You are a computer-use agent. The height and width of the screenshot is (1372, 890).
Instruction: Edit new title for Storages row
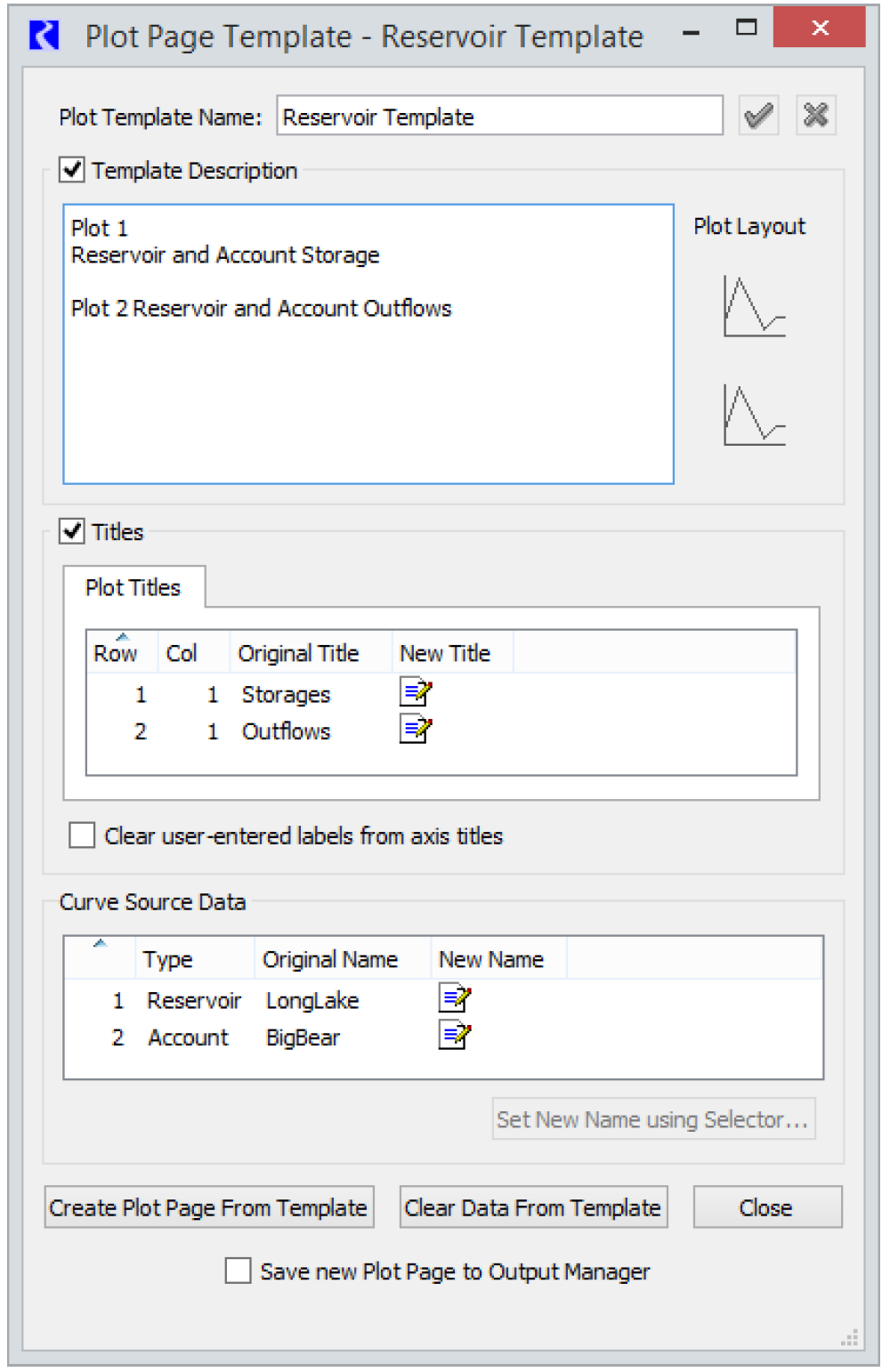416,692
